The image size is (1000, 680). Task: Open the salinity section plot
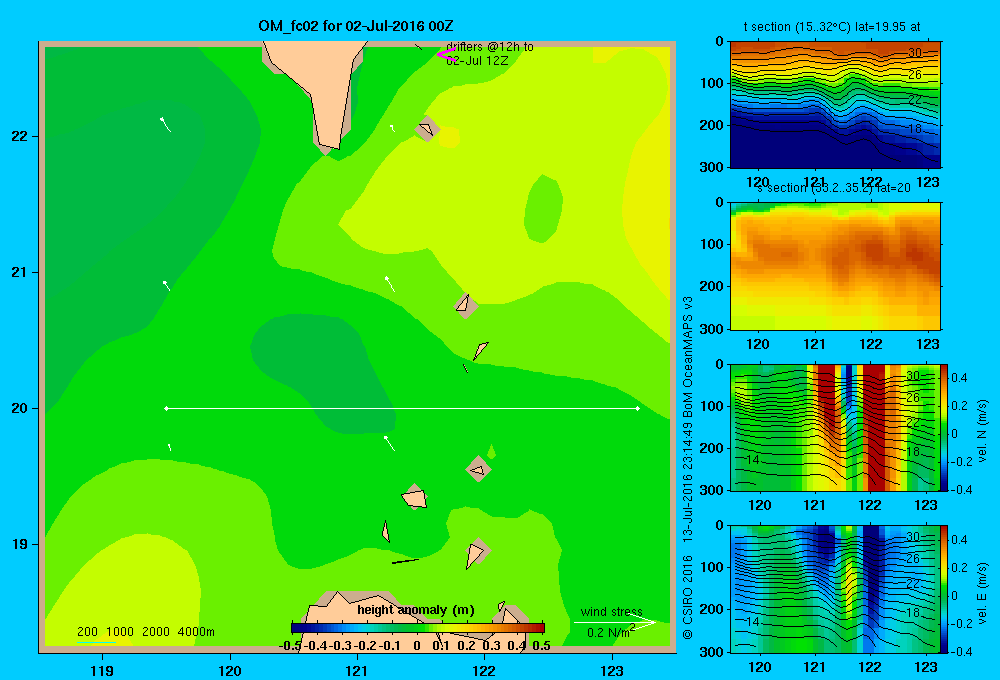(x=835, y=266)
